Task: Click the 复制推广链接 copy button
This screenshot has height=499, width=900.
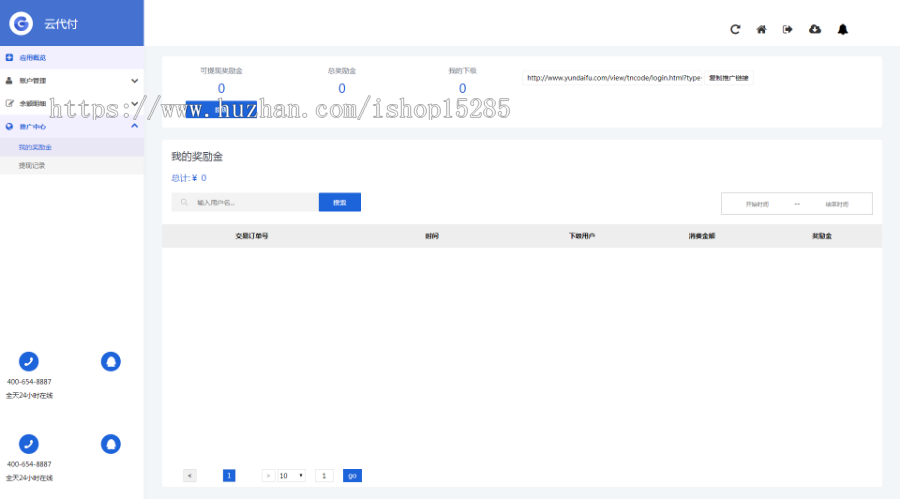Action: pyautogui.click(x=728, y=78)
